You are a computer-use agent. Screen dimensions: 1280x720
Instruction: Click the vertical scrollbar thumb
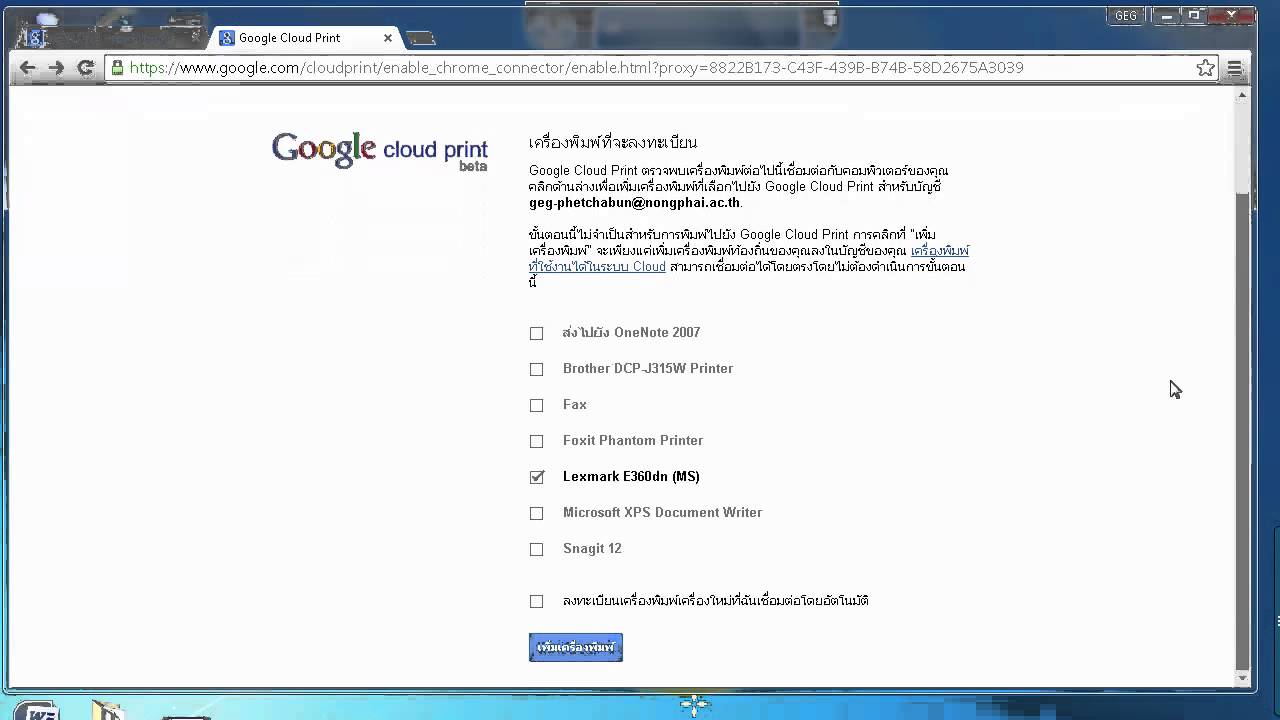[x=1242, y=430]
